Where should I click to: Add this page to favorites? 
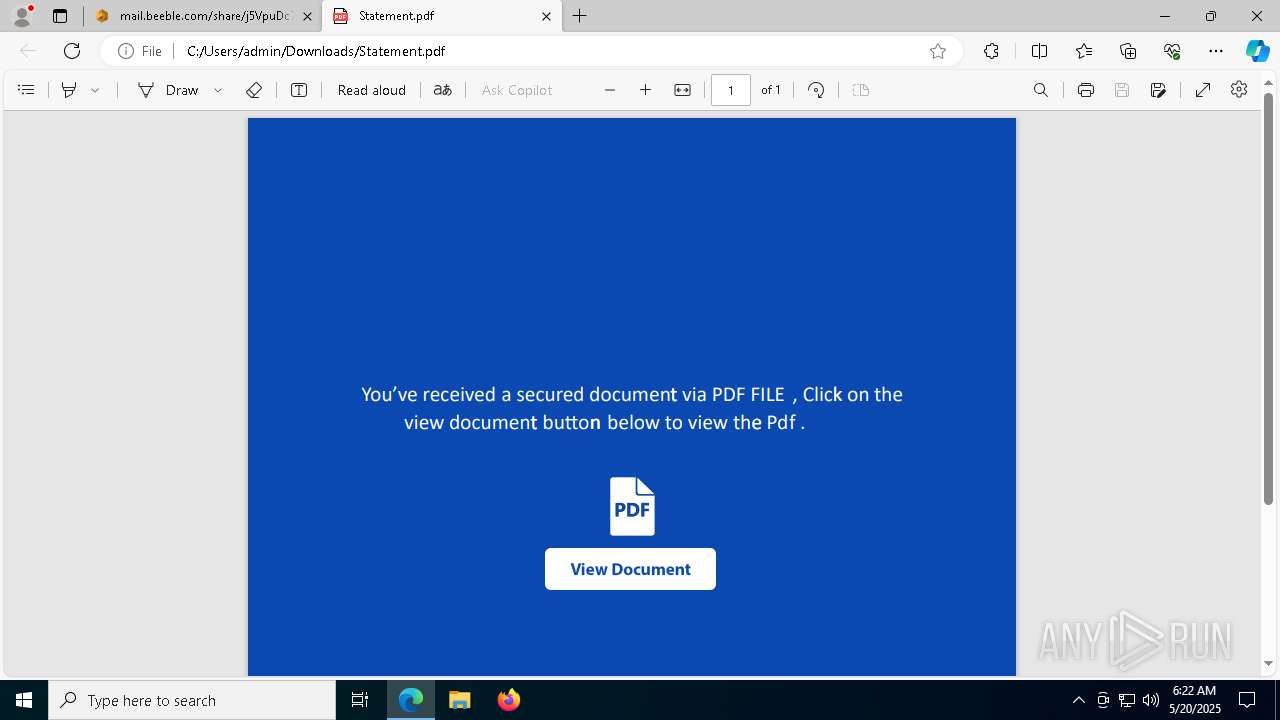pos(938,51)
